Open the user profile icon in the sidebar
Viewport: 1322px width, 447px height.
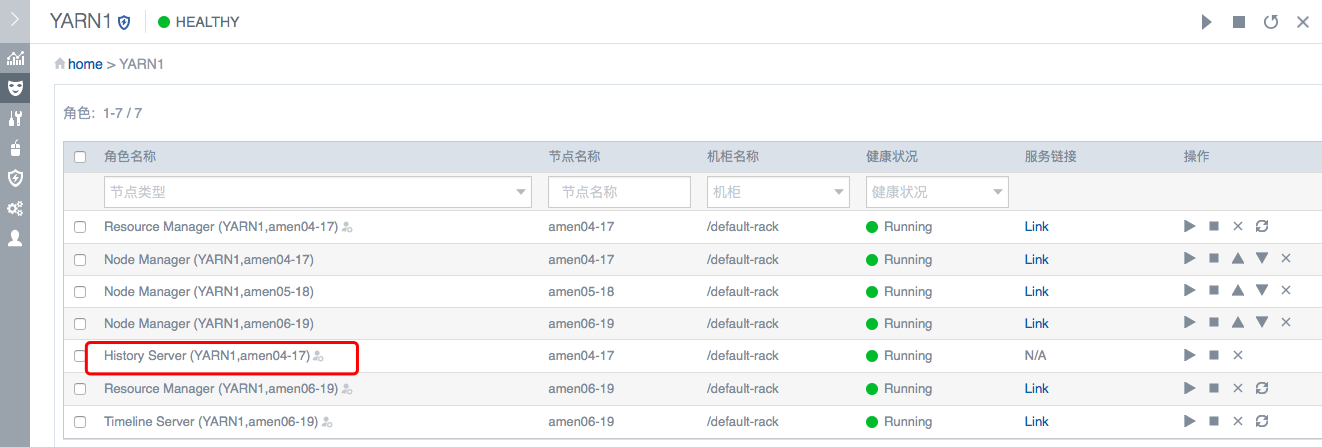click(x=15, y=239)
